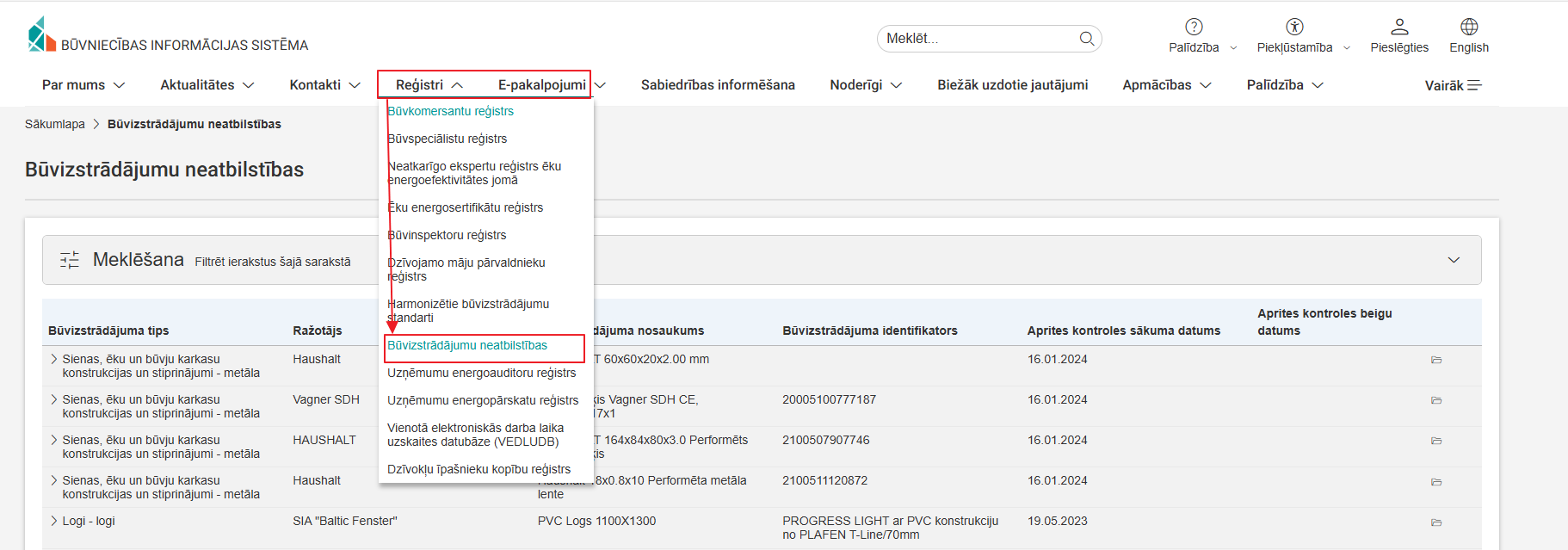Select Būvspeciālistu reģistrs menu item
The width and height of the screenshot is (1568, 550).
pos(447,139)
